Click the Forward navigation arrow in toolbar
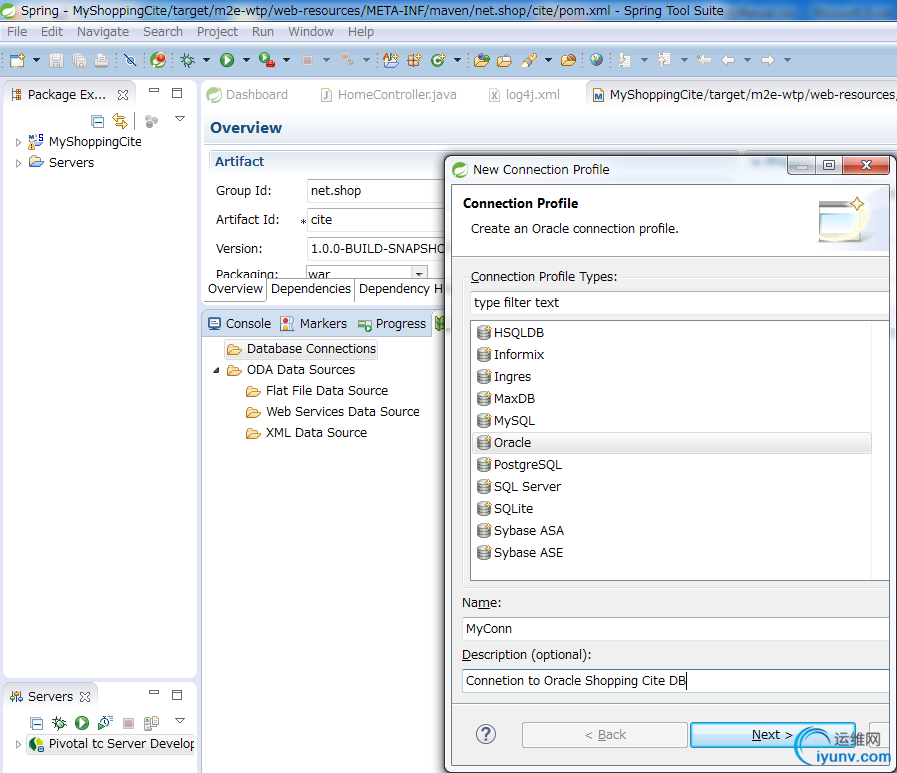This screenshot has height=773, width=897. [768, 60]
